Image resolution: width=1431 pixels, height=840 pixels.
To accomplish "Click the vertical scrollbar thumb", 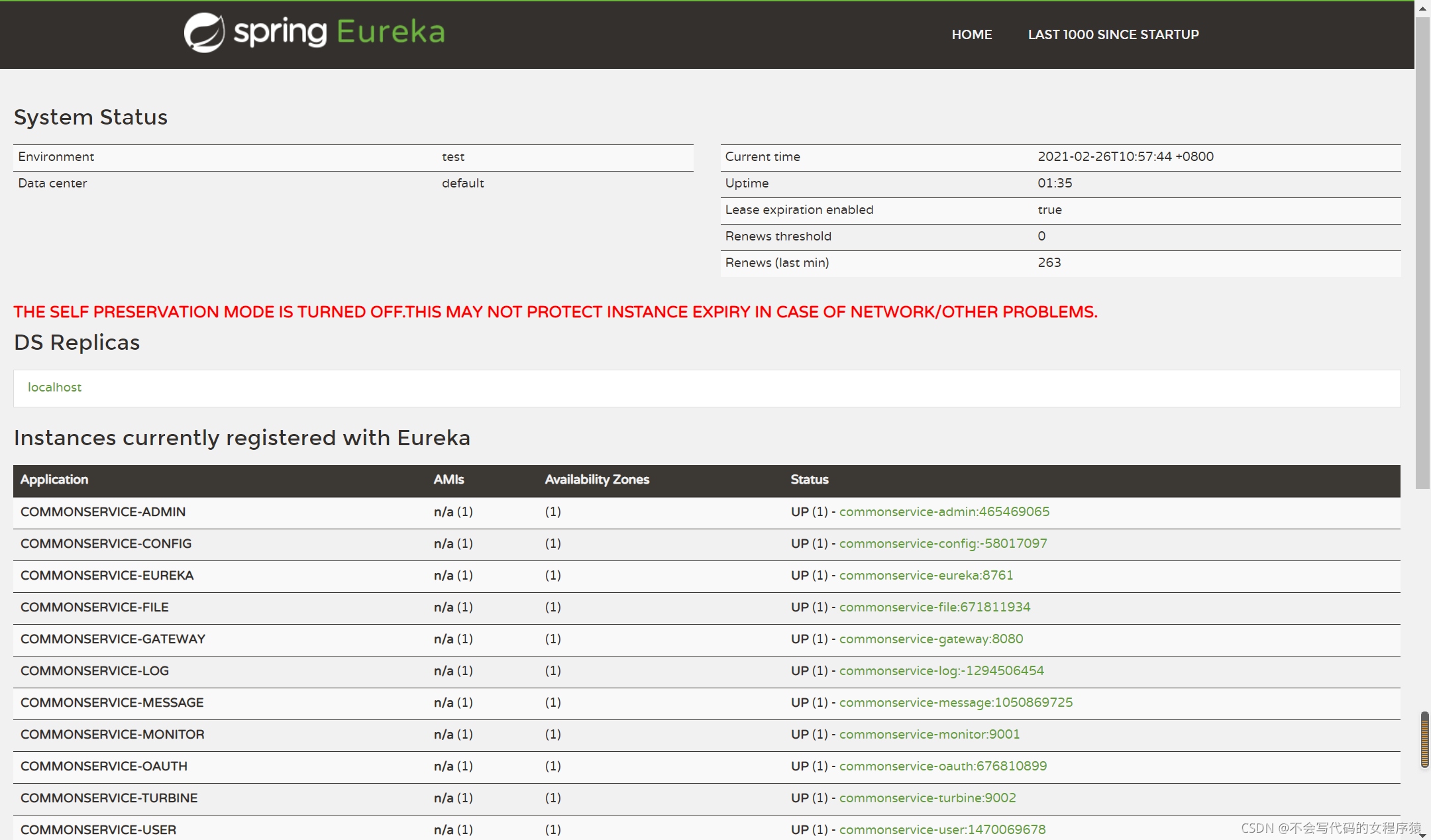I will coord(1422,252).
